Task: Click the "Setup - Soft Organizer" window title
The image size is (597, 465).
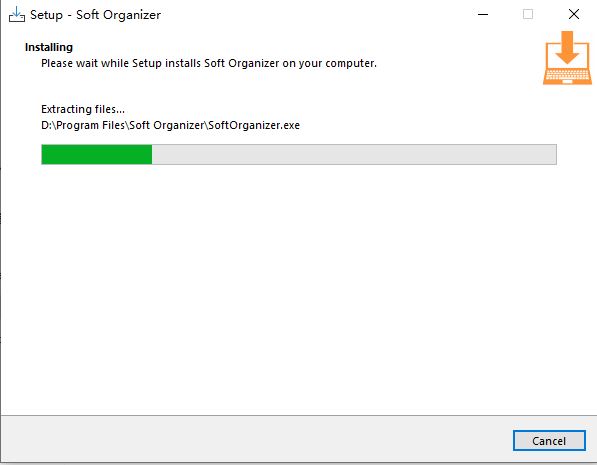Action: pos(95,15)
